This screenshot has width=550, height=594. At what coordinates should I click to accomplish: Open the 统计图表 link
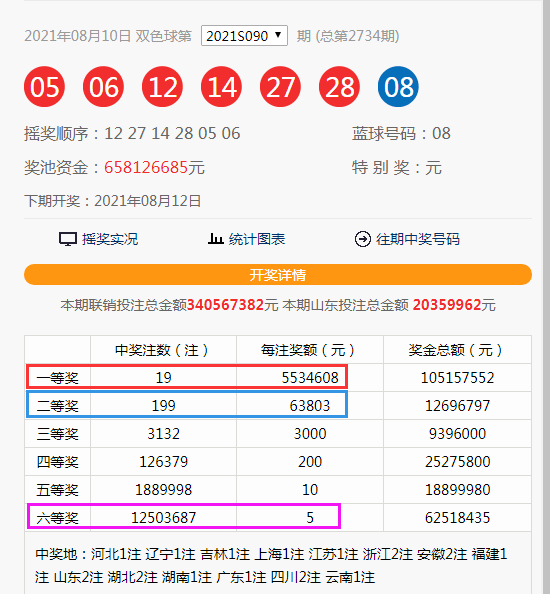pos(257,239)
